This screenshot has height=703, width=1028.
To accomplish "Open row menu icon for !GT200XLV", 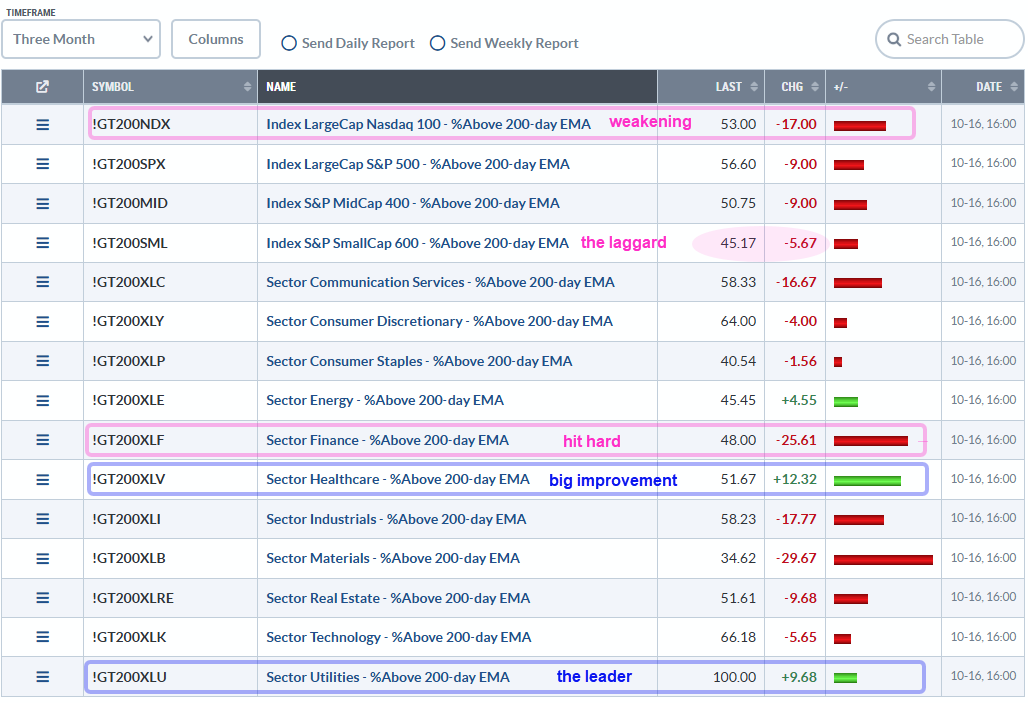I will (x=42, y=480).
